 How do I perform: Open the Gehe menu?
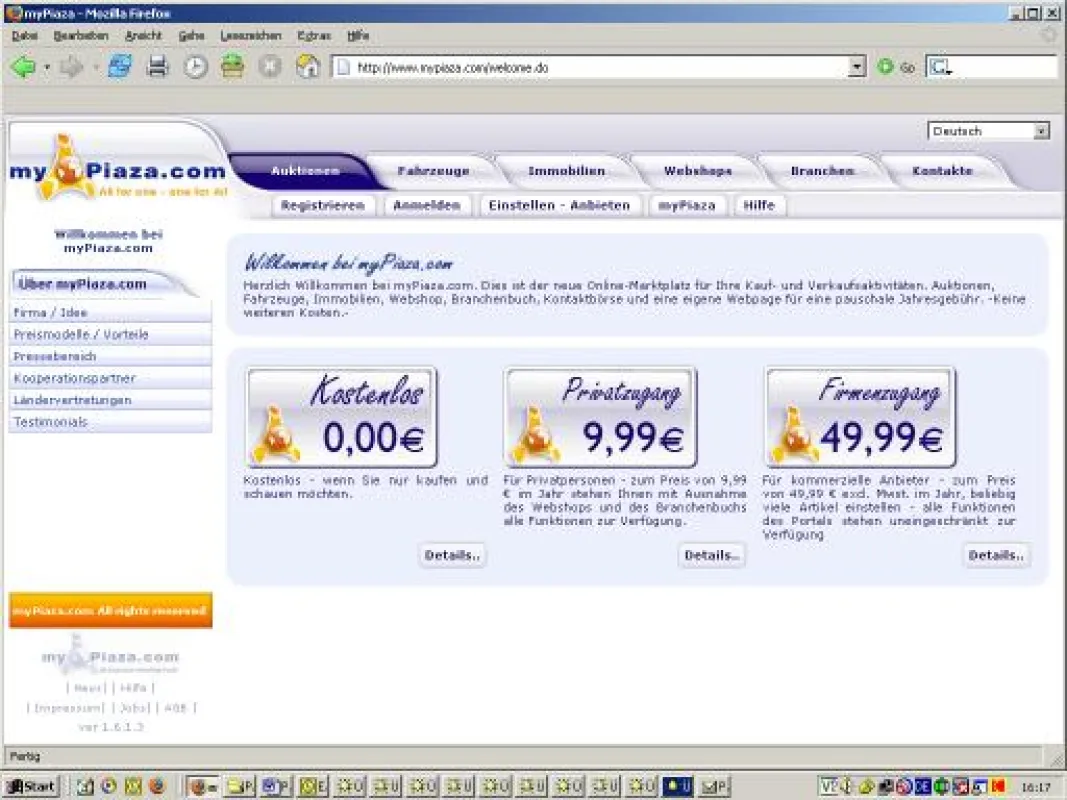click(x=191, y=35)
